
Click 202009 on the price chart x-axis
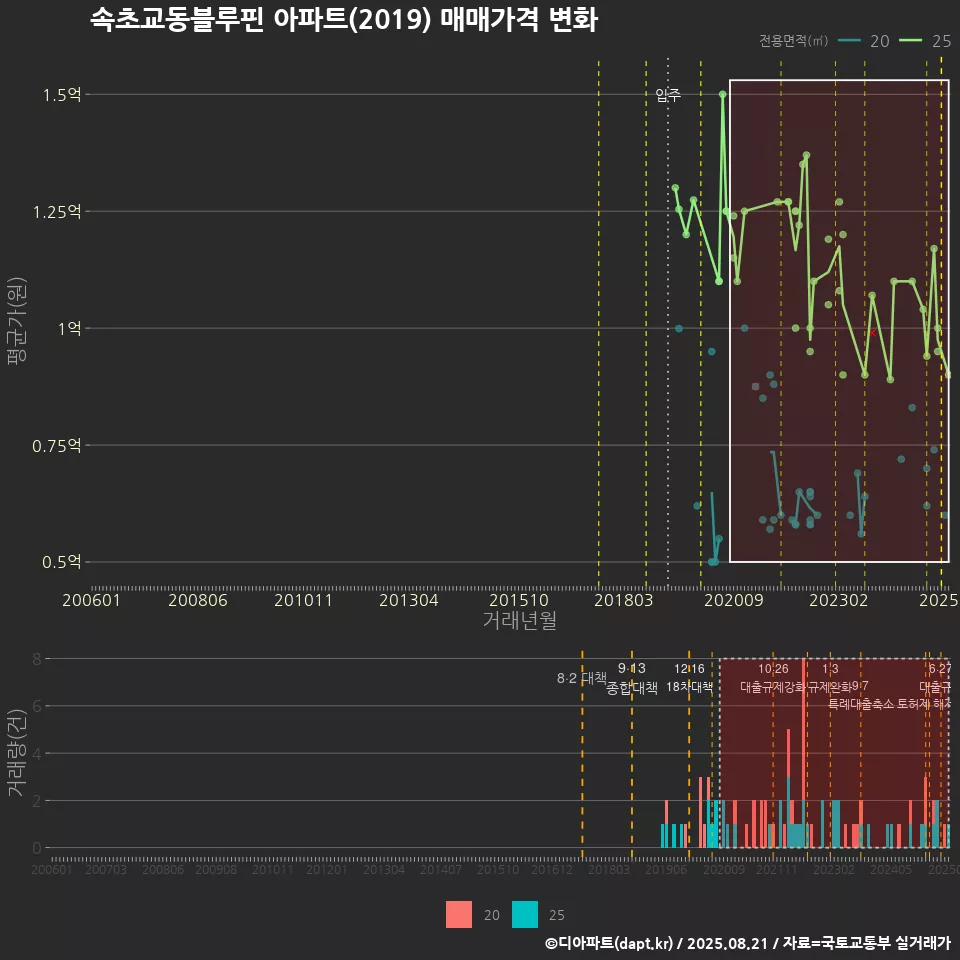734,600
